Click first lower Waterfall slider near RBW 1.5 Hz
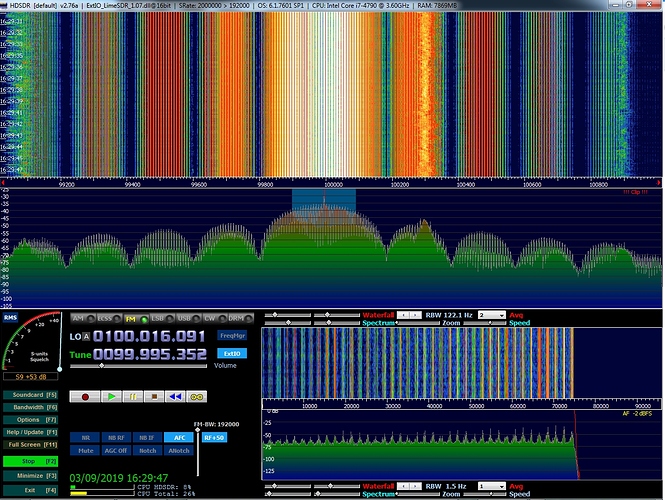The height and width of the screenshot is (500, 665). [288, 486]
